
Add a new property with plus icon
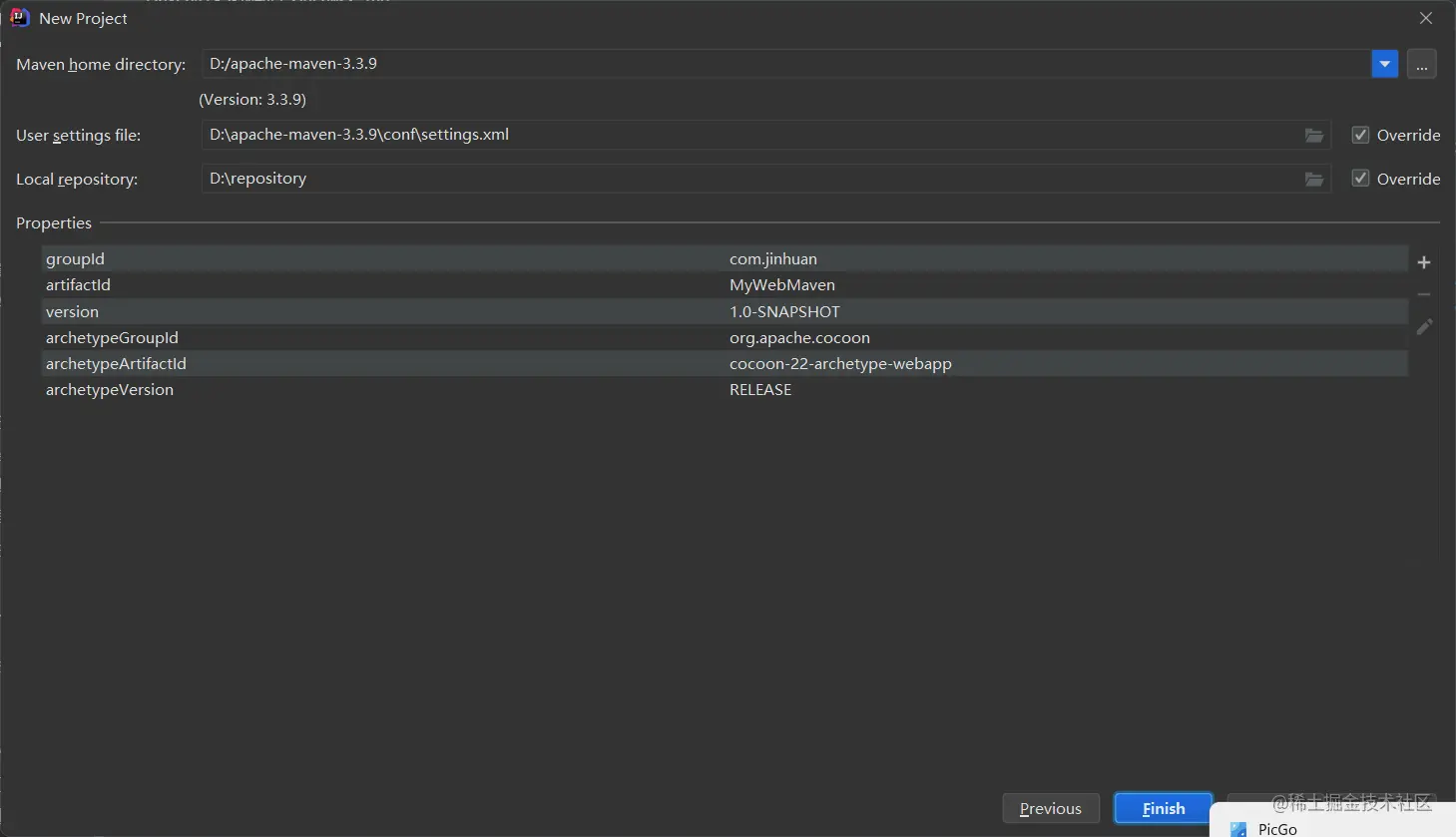tap(1424, 262)
